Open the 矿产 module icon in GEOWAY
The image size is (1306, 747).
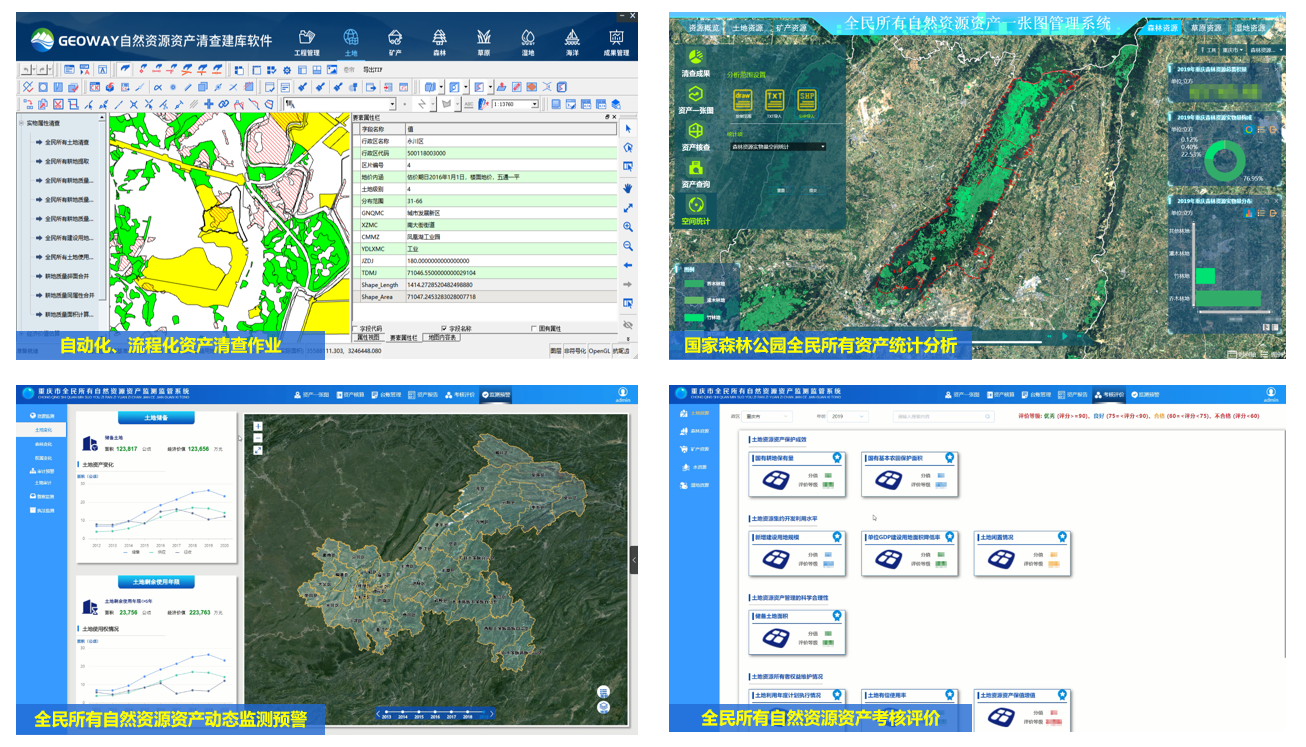click(395, 41)
